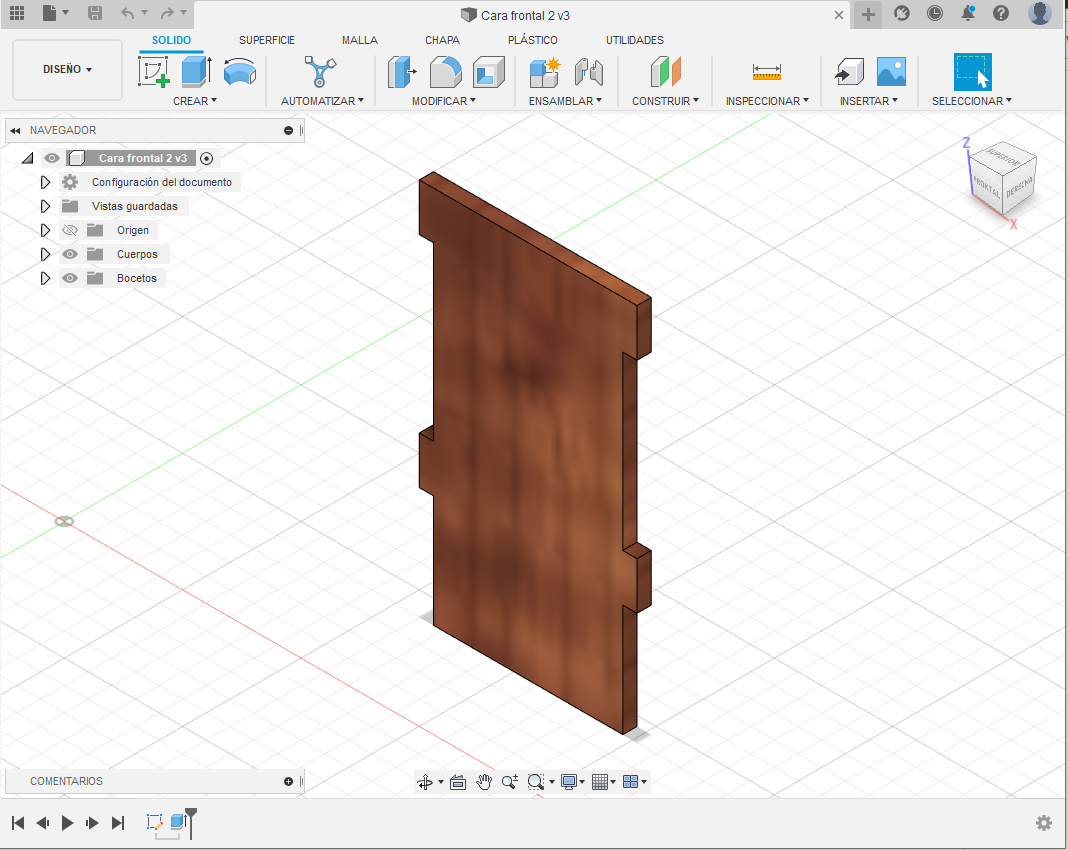Click the ViewCube Frontal face
Viewport: 1068px width, 850px height.
pyautogui.click(x=986, y=187)
